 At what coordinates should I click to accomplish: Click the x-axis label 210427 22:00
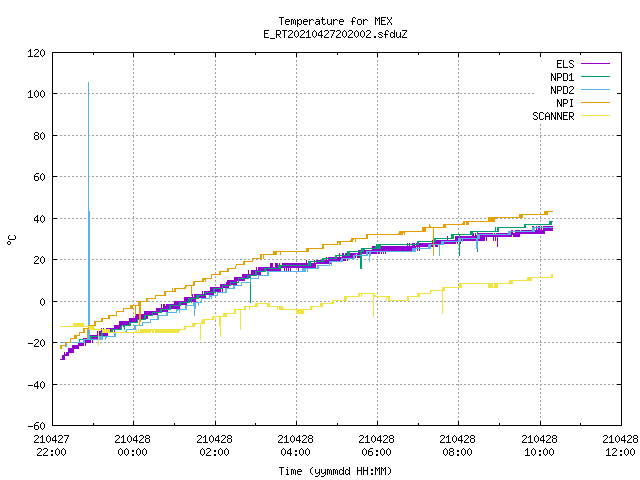click(51, 446)
